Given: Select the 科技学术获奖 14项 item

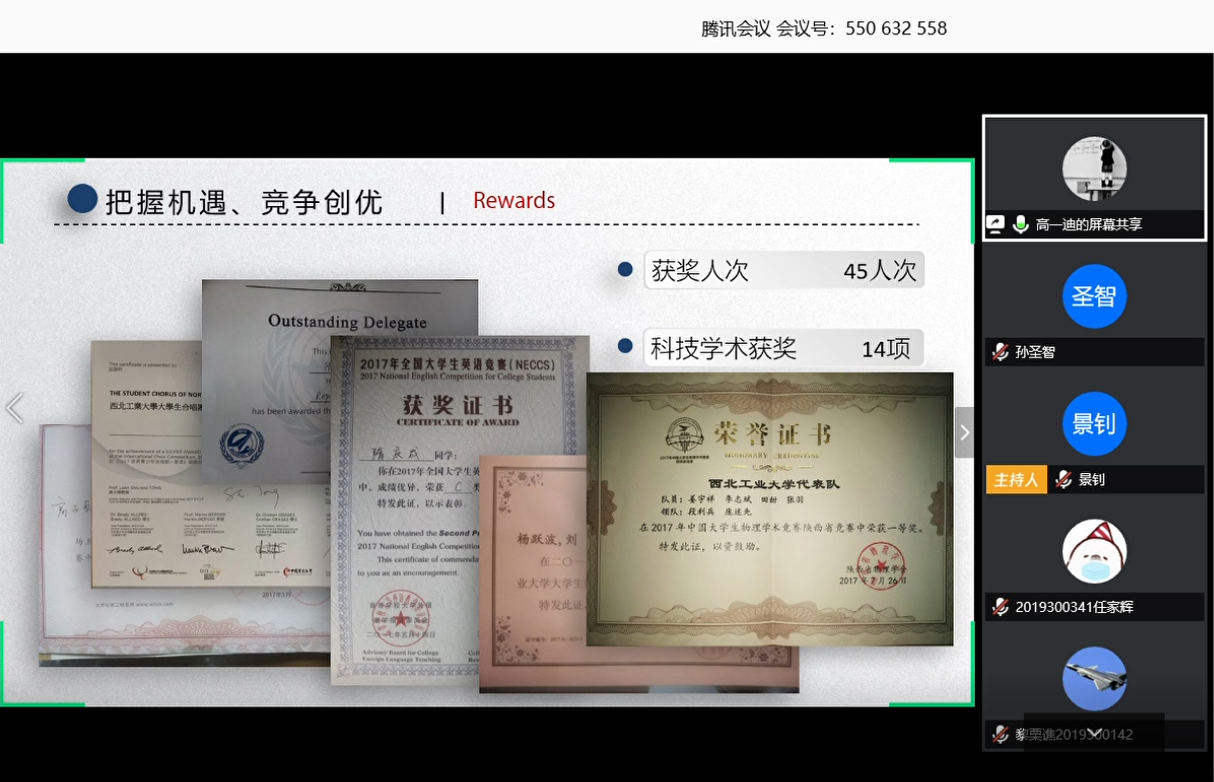Looking at the screenshot, I should click(782, 348).
